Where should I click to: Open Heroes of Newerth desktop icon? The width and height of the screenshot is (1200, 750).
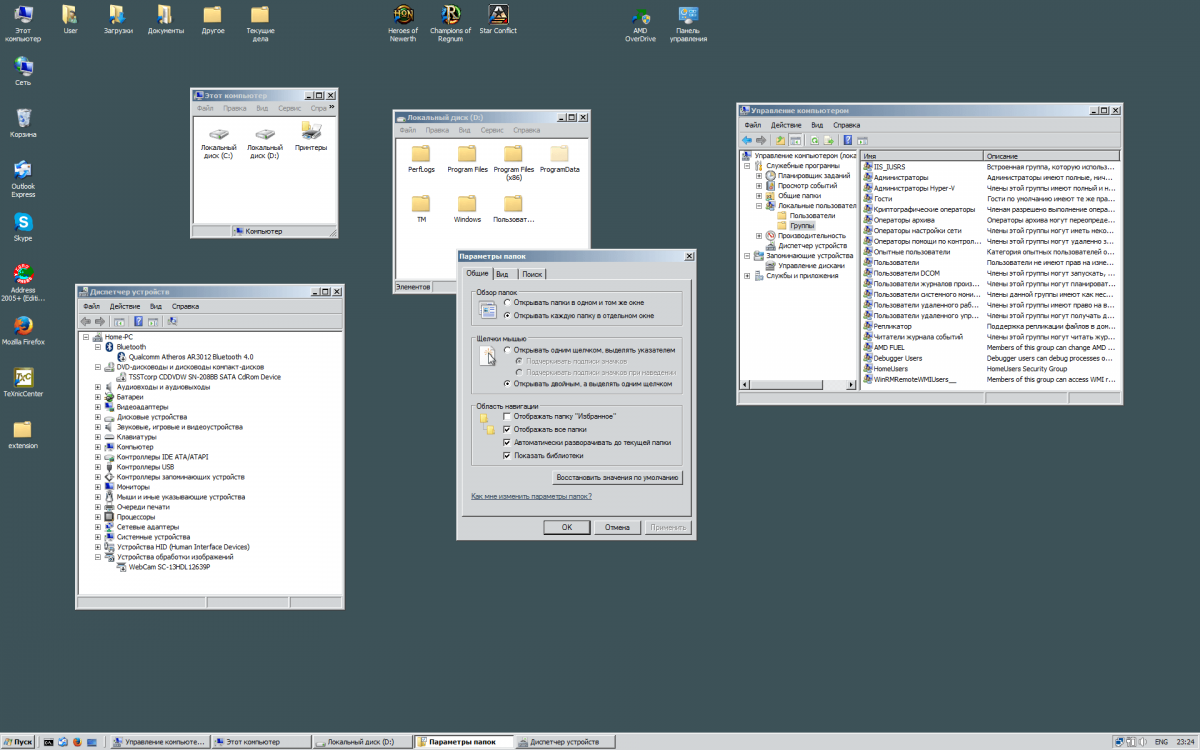(x=403, y=15)
